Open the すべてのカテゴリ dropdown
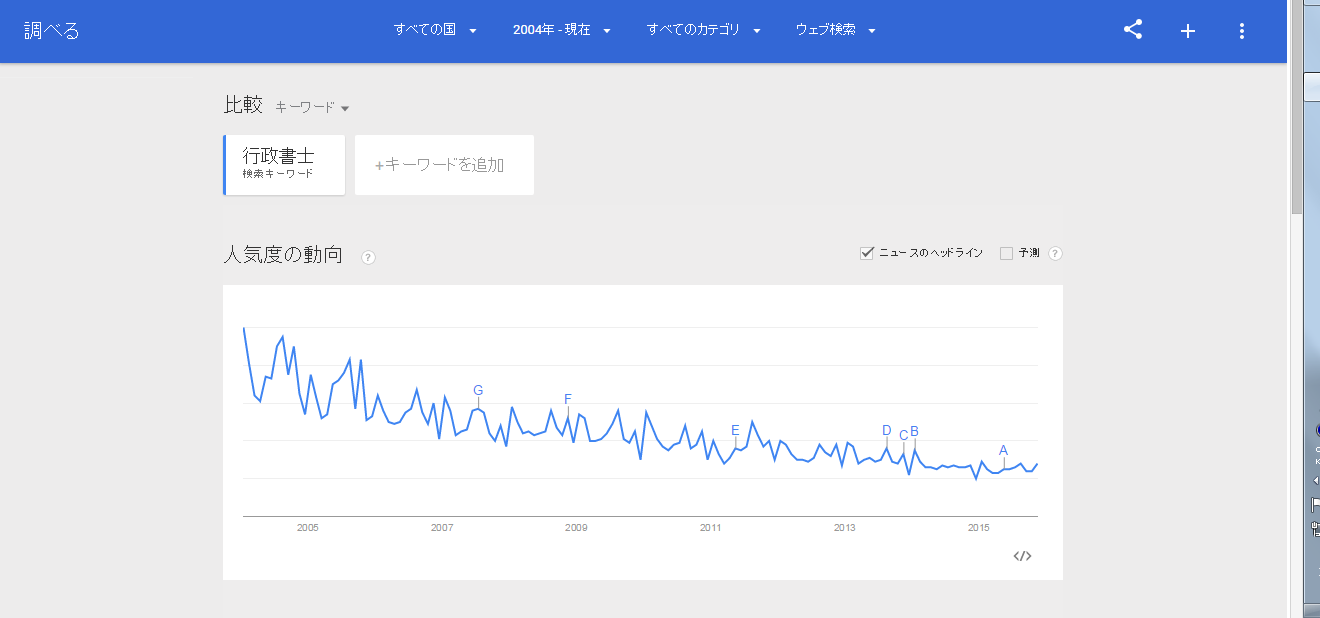Image resolution: width=1320 pixels, height=618 pixels. pos(703,30)
